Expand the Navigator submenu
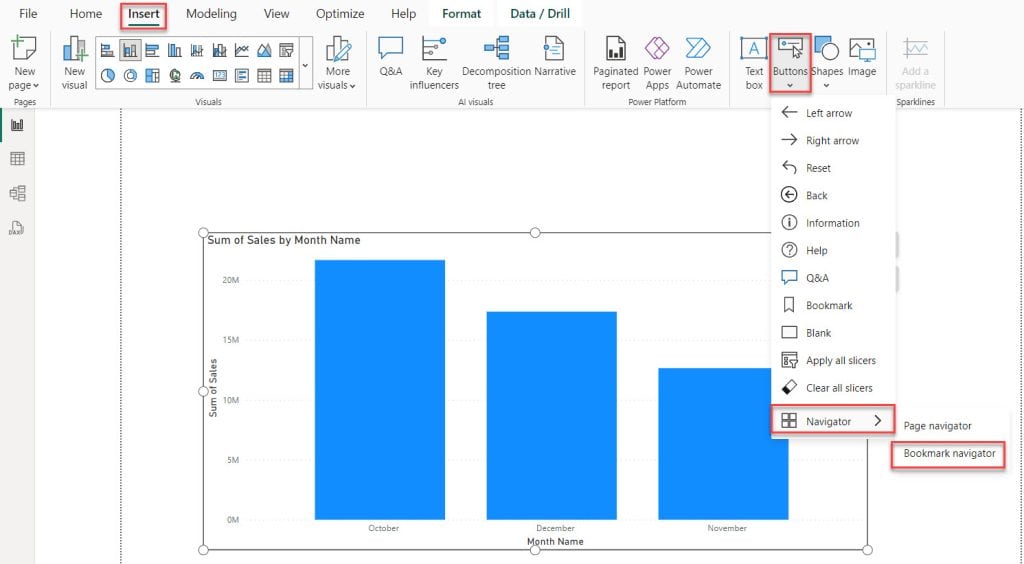 [x=833, y=421]
